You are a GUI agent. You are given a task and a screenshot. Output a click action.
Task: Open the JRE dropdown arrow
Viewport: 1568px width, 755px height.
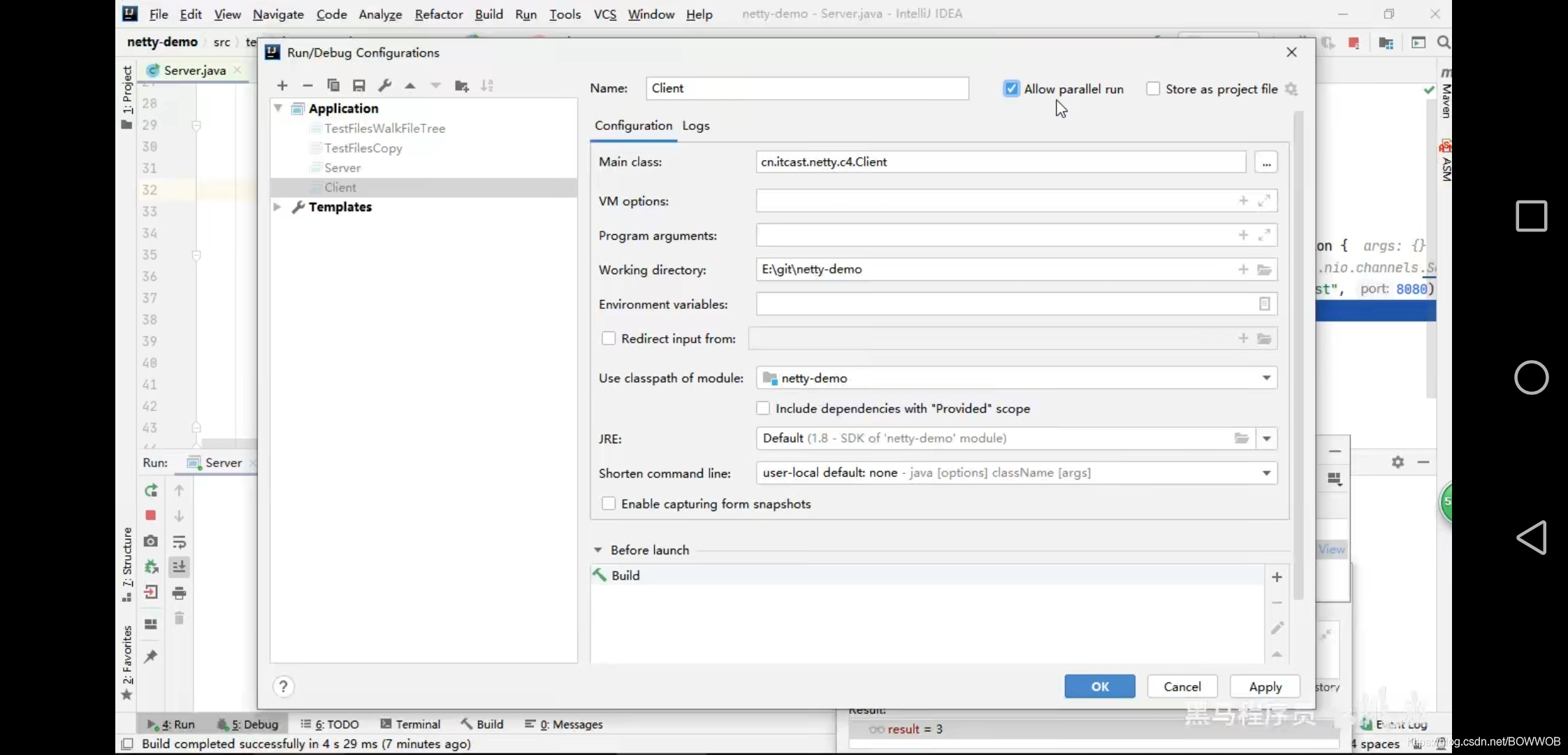1266,439
